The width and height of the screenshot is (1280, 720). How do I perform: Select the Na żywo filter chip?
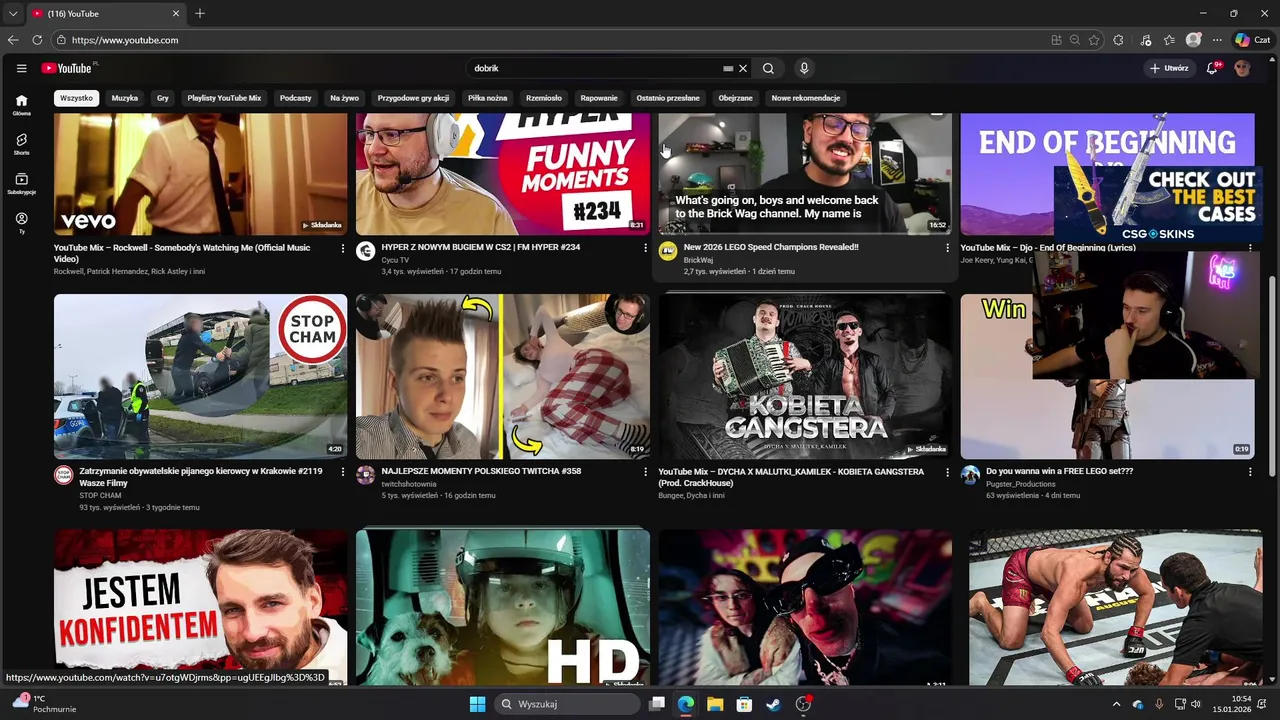[344, 98]
